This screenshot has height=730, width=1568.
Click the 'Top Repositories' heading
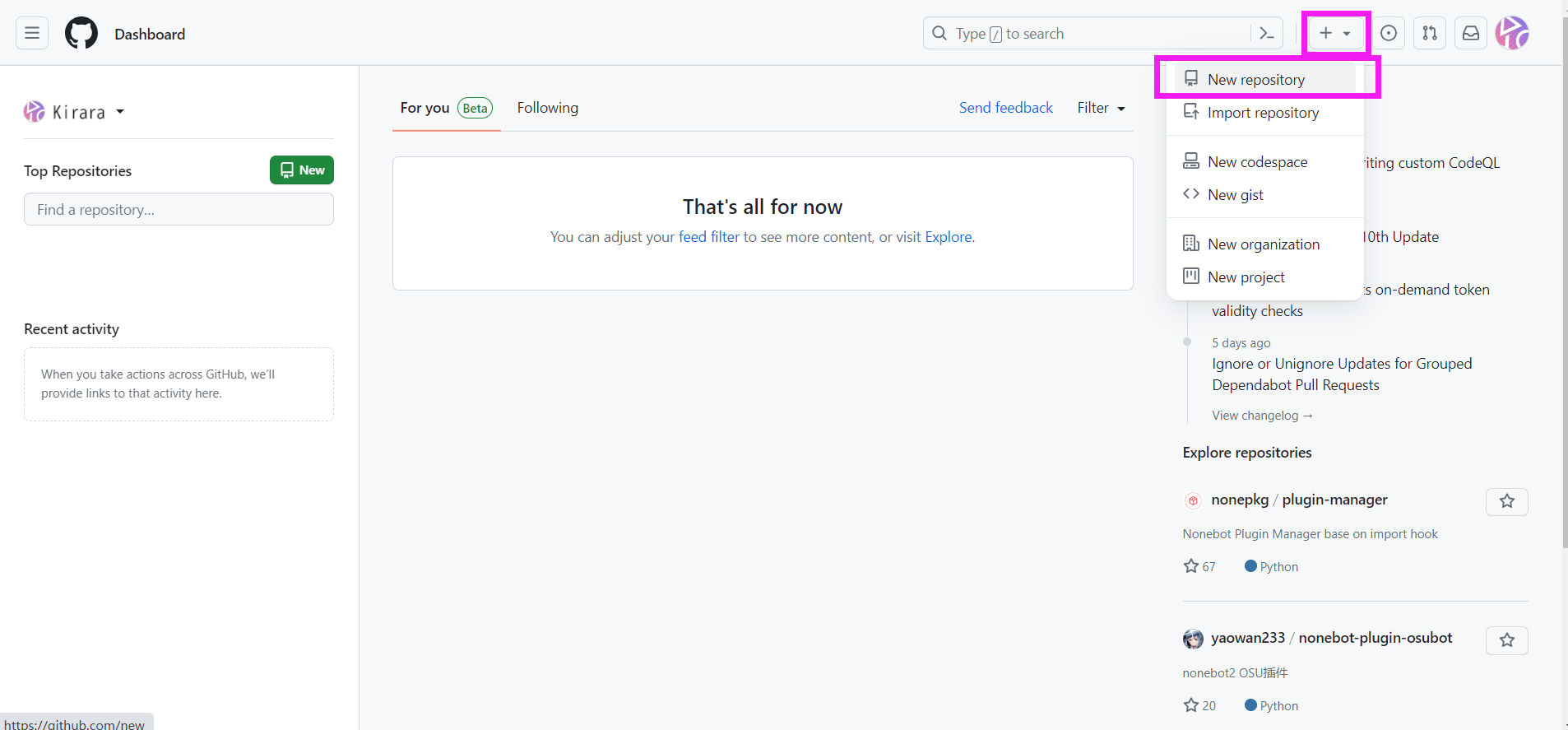pyautogui.click(x=77, y=171)
